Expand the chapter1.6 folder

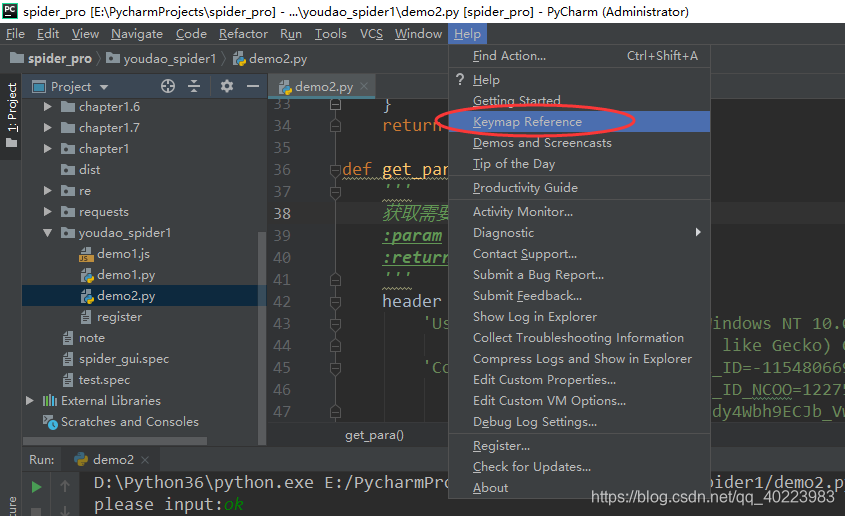click(x=47, y=107)
